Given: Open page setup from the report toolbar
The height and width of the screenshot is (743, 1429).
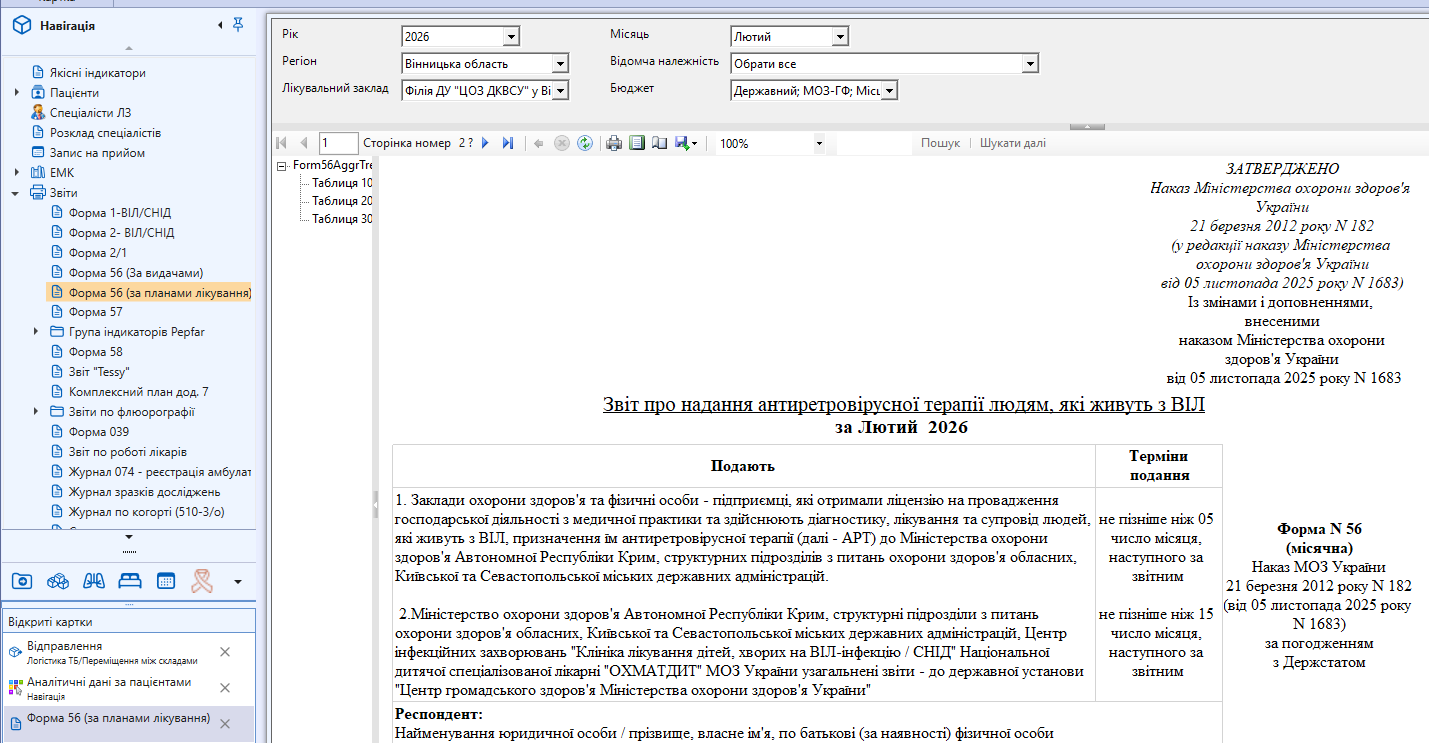Looking at the screenshot, I should (659, 143).
